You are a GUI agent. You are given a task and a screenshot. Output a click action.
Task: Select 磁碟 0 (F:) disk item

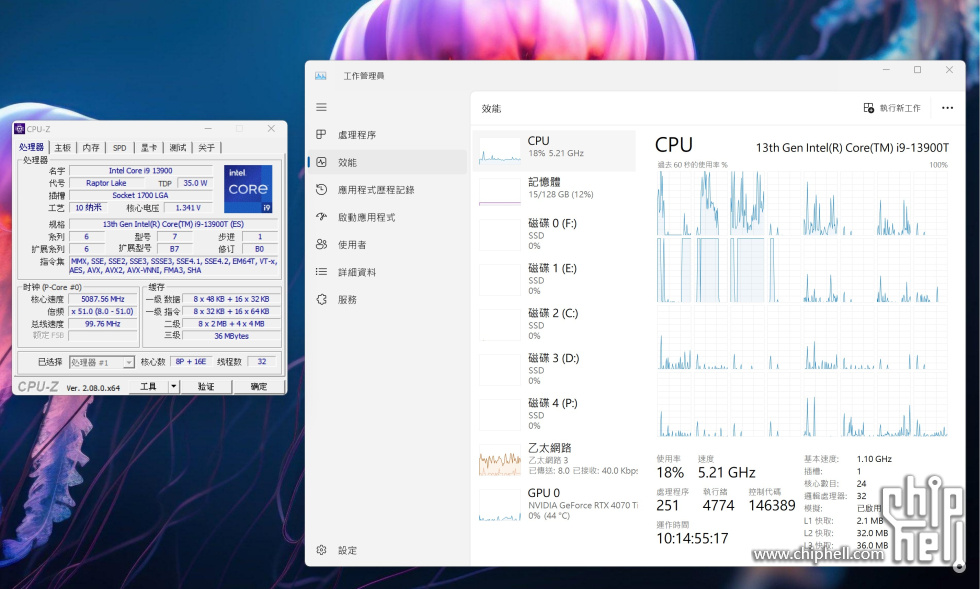pos(554,234)
